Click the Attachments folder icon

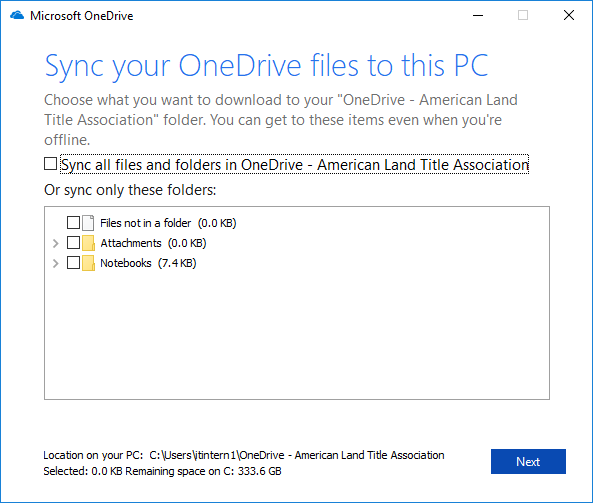88,243
